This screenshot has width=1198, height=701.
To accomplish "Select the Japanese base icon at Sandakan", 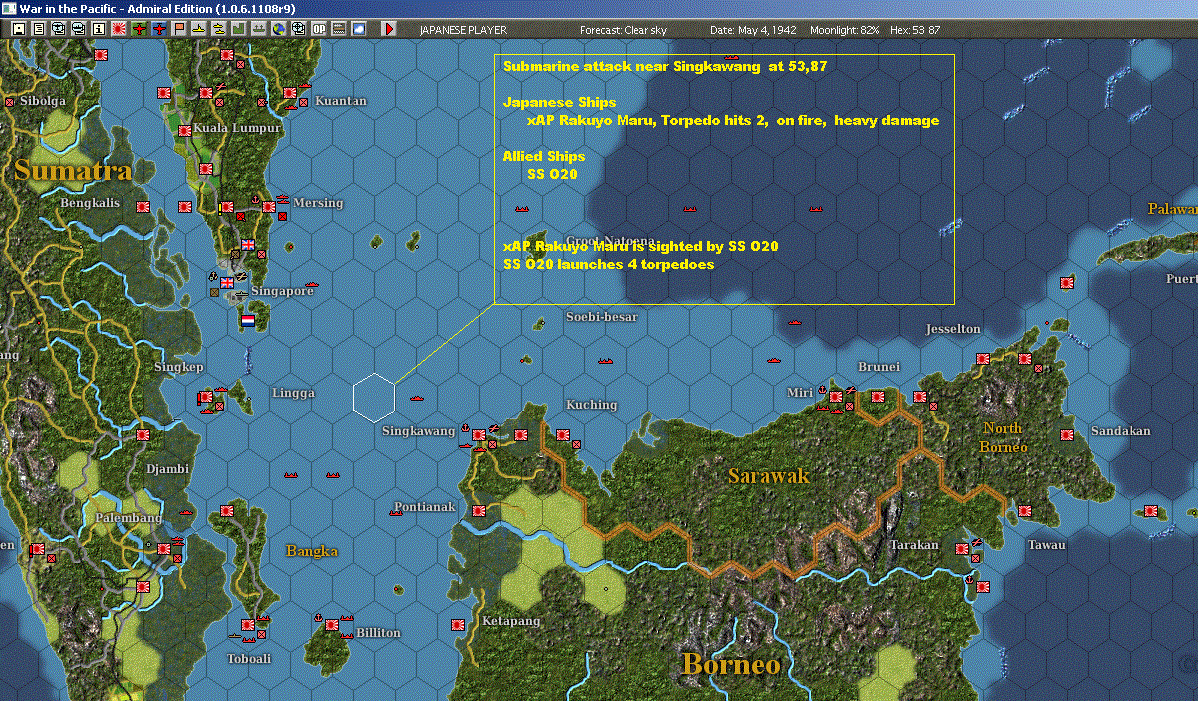I will coord(1067,435).
